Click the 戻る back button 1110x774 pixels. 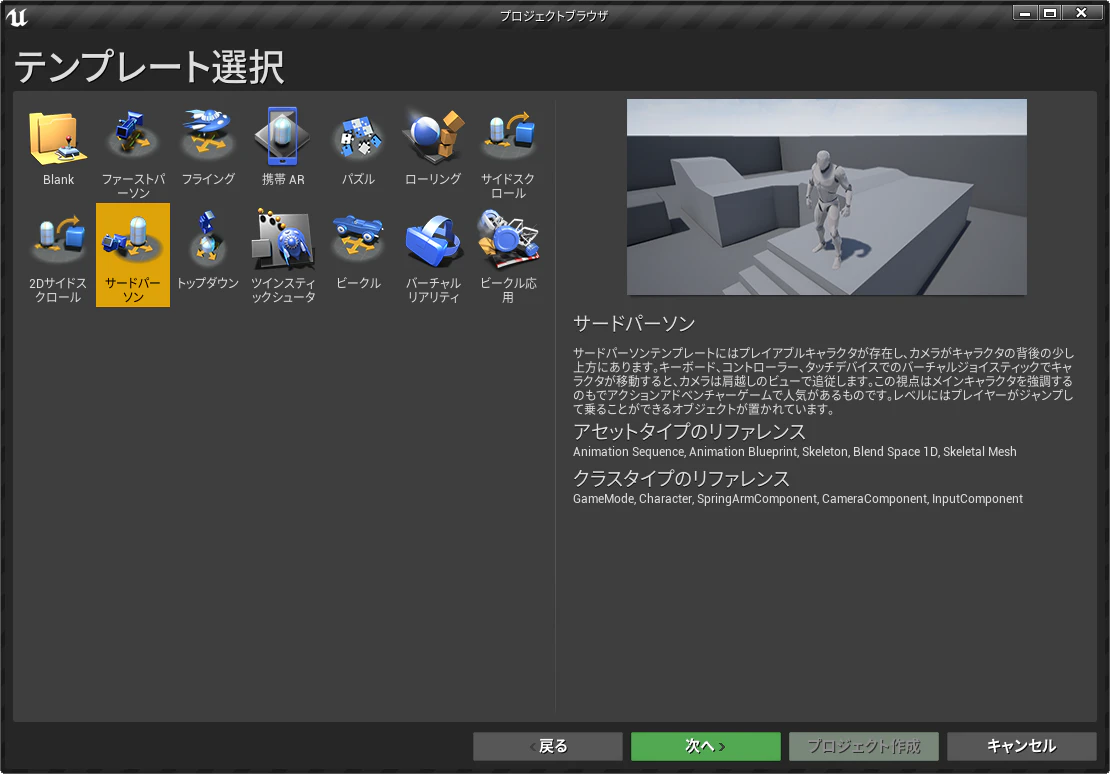(548, 746)
